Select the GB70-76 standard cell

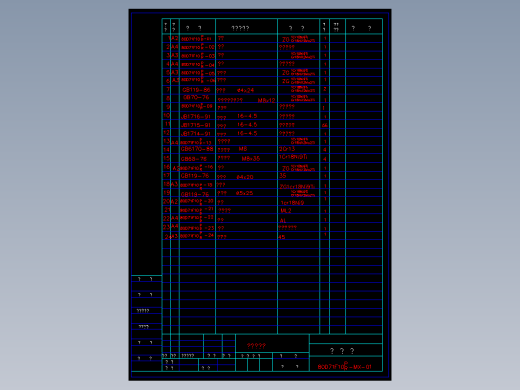(x=196, y=97)
